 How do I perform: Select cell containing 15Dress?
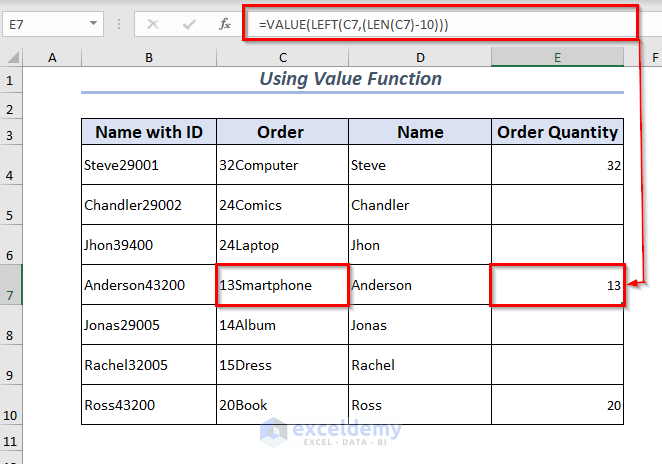pos(282,365)
